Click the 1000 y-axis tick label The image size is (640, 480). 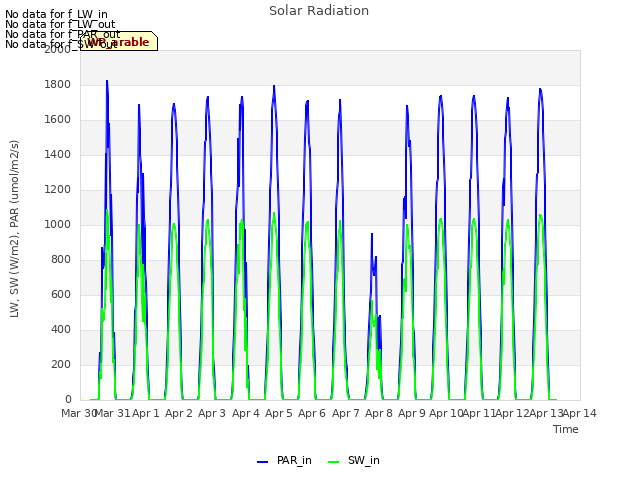pos(58,224)
